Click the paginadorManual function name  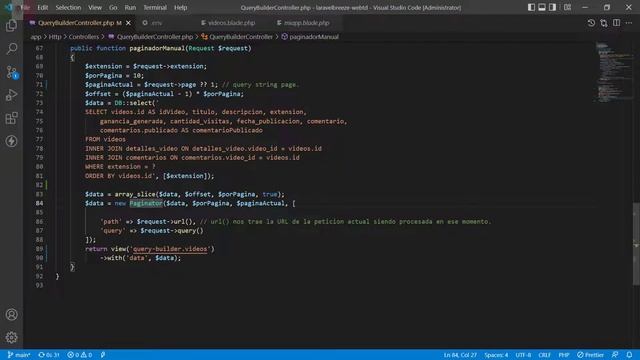(157, 48)
